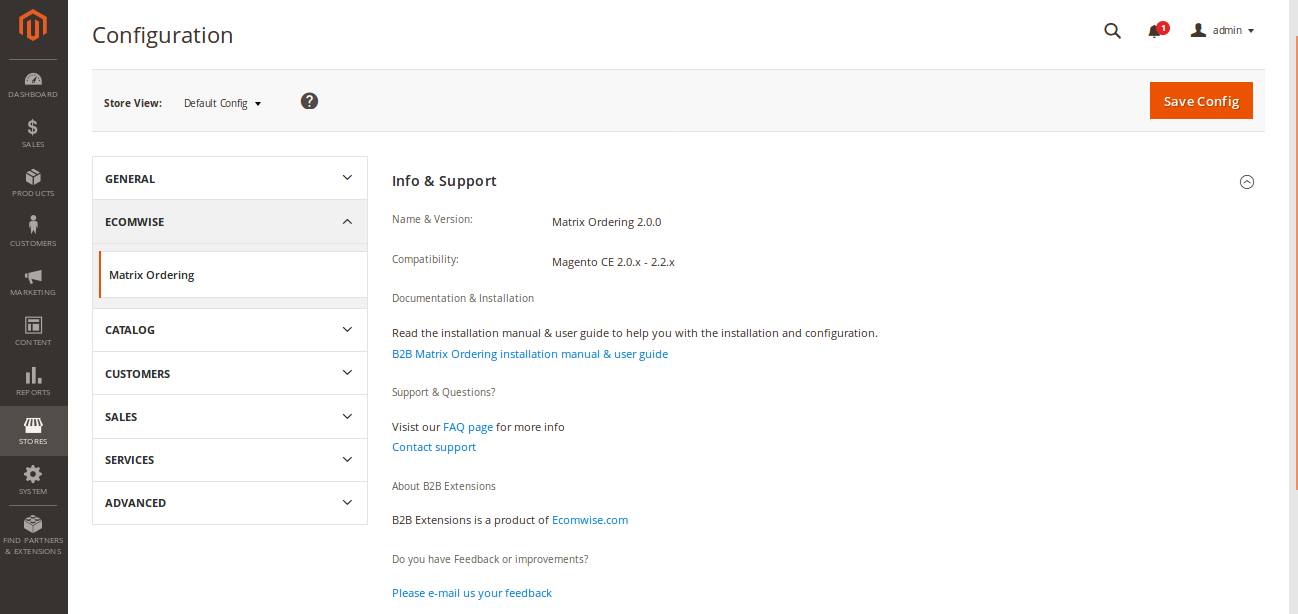Collapse the Ecomwise config section
The image size is (1298, 614).
click(x=229, y=222)
